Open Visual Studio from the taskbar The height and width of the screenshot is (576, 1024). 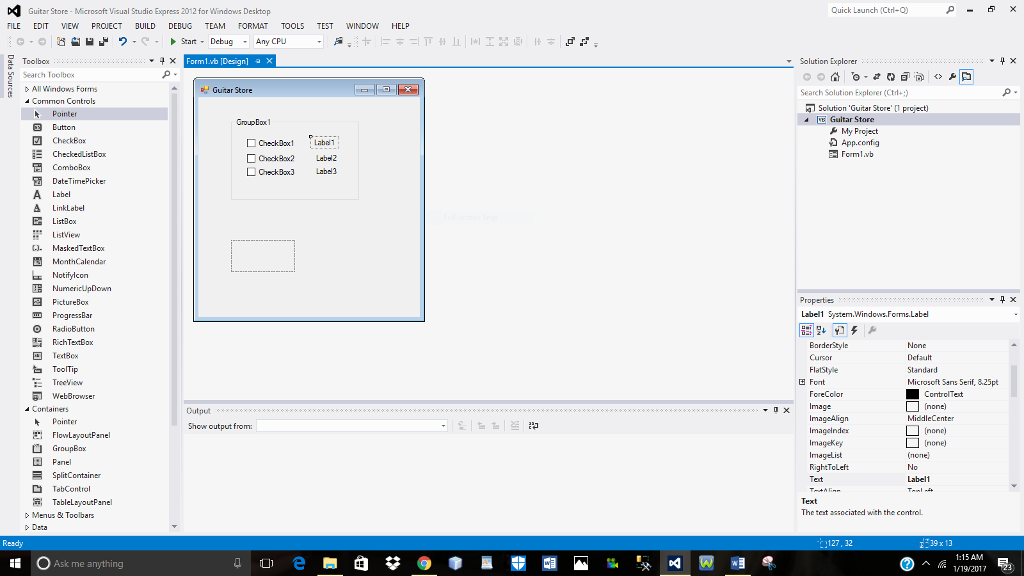[x=675, y=563]
